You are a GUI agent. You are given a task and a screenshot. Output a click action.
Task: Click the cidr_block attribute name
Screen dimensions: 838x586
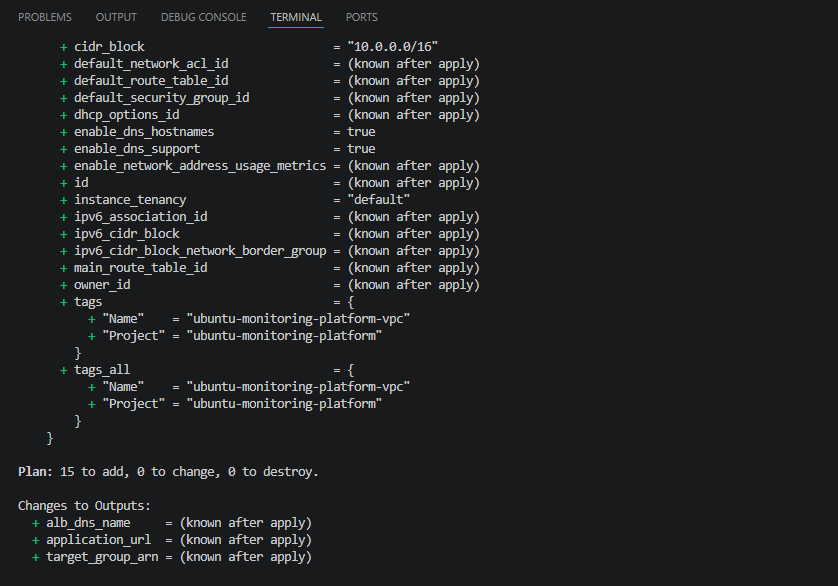(109, 47)
